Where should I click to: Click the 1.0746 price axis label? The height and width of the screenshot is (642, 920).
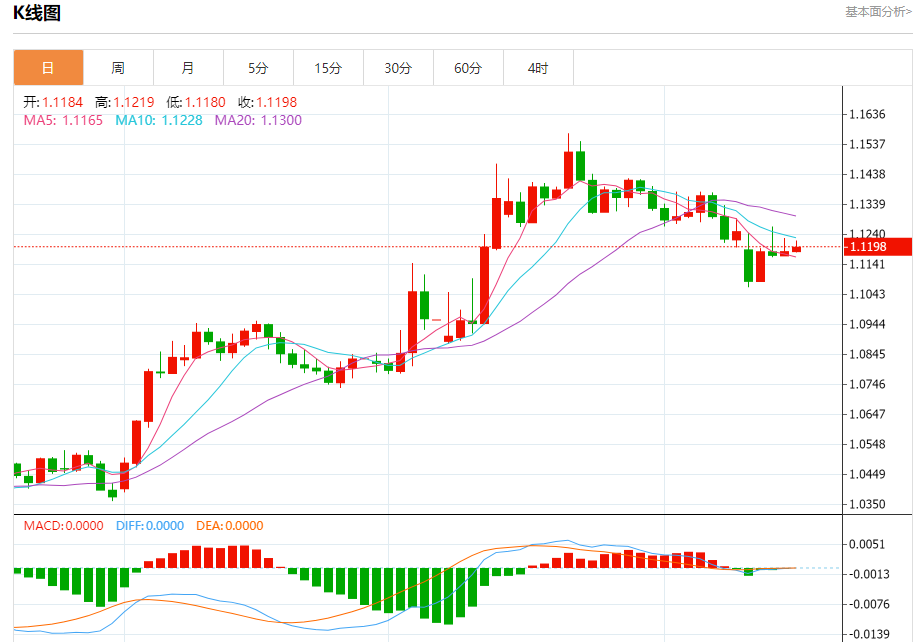point(867,384)
